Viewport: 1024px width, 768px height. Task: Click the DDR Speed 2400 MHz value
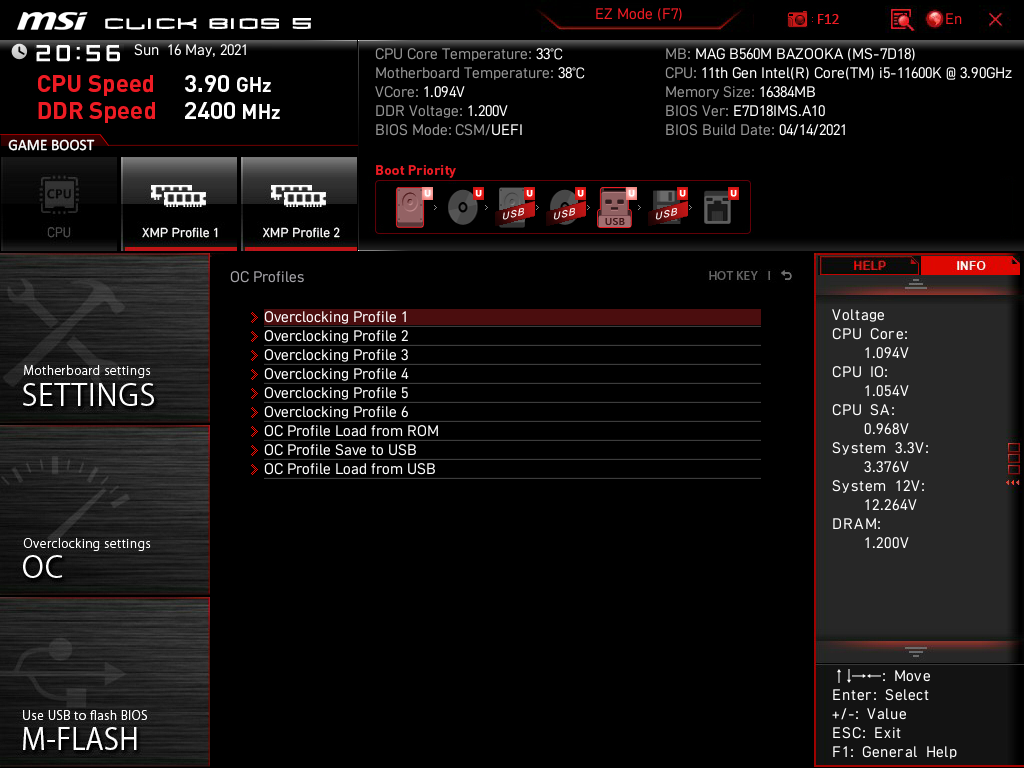[x=232, y=111]
